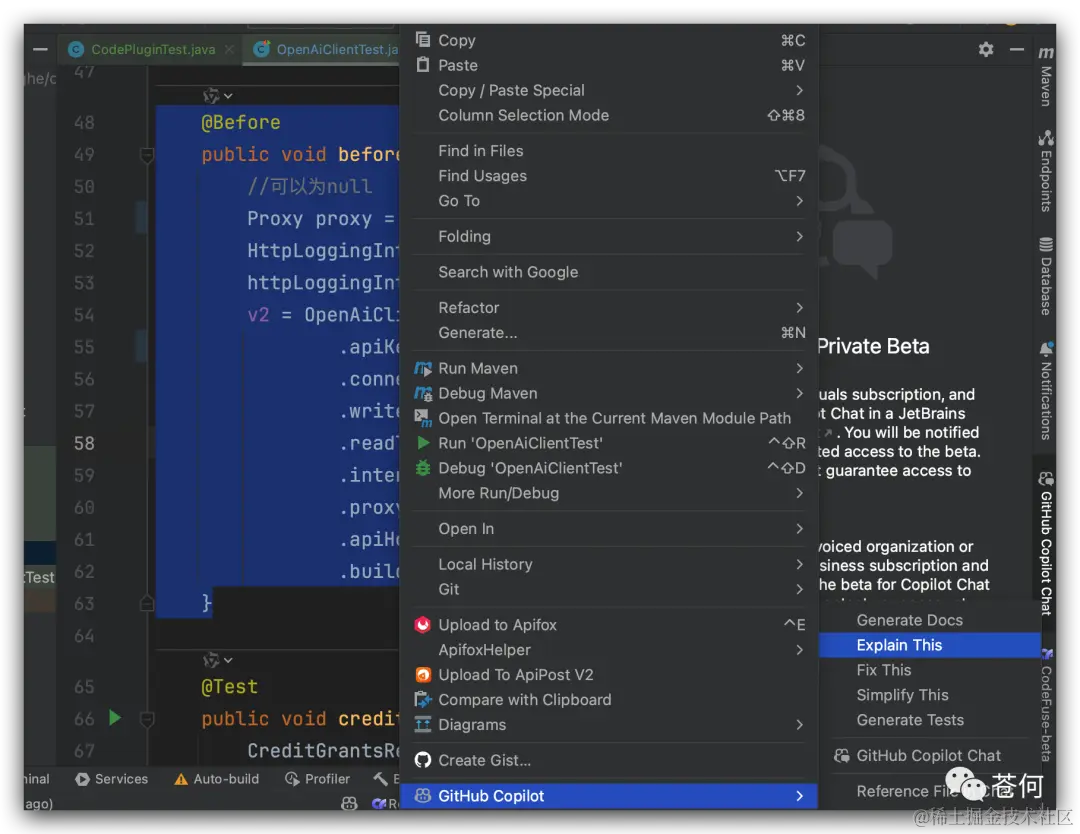Click the @Test annotation text
Screen dimensions: 1080x834
(x=229, y=687)
